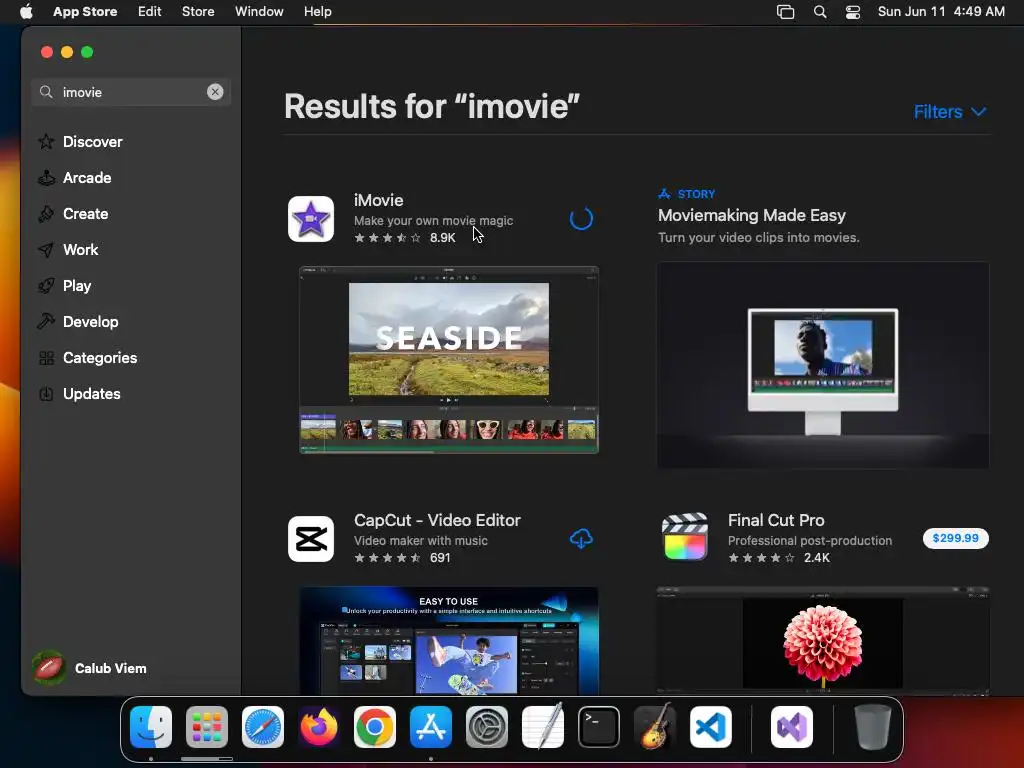This screenshot has width=1024, height=768.
Task: Open Launchpad from the Dock
Action: pyautogui.click(x=207, y=727)
